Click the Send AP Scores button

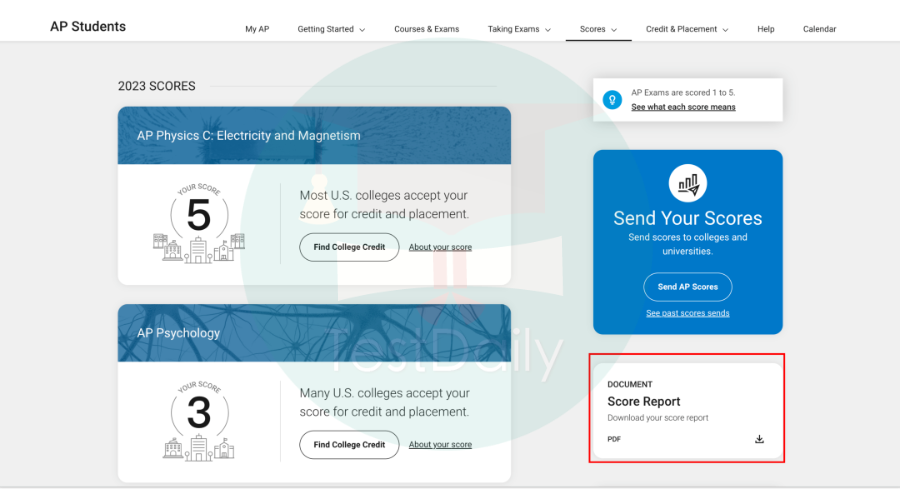click(x=688, y=287)
